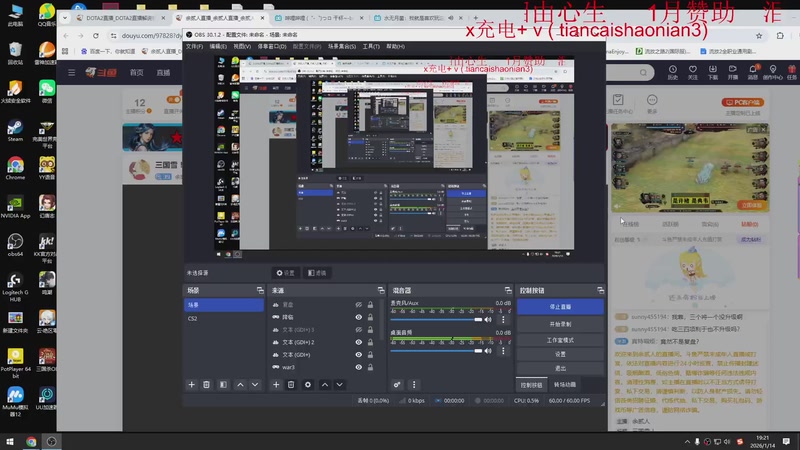Open audio mixer three-dot menu
The width and height of the screenshot is (800, 450).
coord(414,385)
